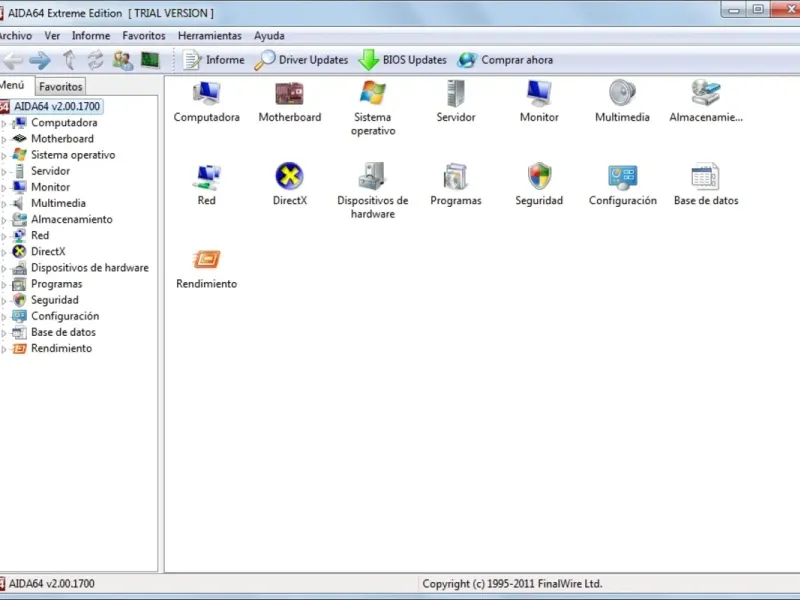Image resolution: width=800 pixels, height=600 pixels.
Task: Open the Servidor icon in main pane
Action: click(x=456, y=93)
